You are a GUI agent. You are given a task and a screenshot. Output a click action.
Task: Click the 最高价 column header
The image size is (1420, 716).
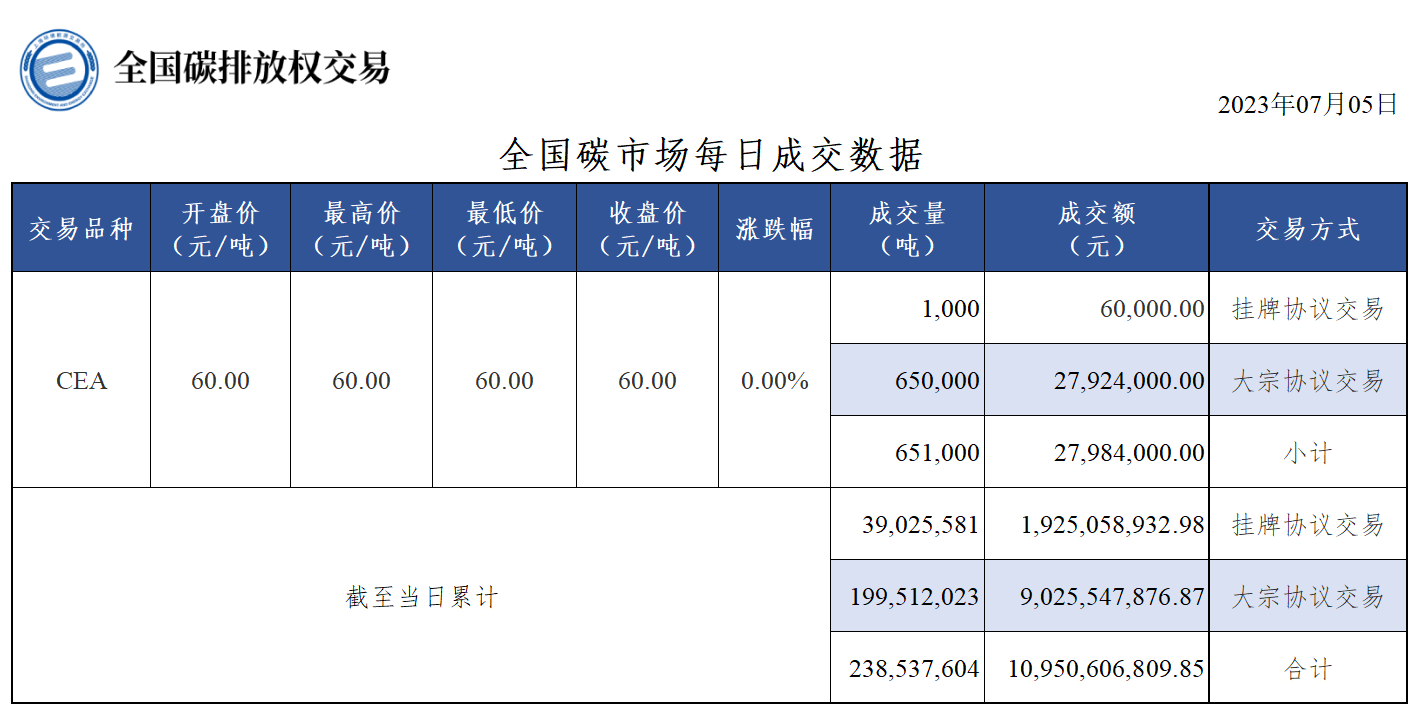[362, 228]
